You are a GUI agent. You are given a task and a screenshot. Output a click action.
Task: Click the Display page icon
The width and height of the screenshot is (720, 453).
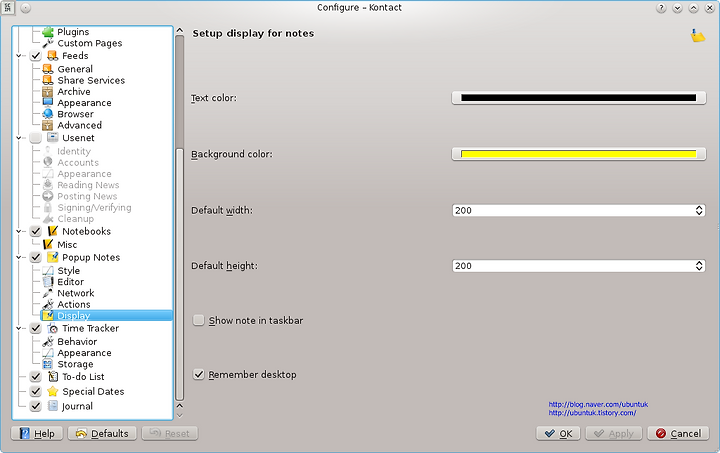tap(48, 316)
